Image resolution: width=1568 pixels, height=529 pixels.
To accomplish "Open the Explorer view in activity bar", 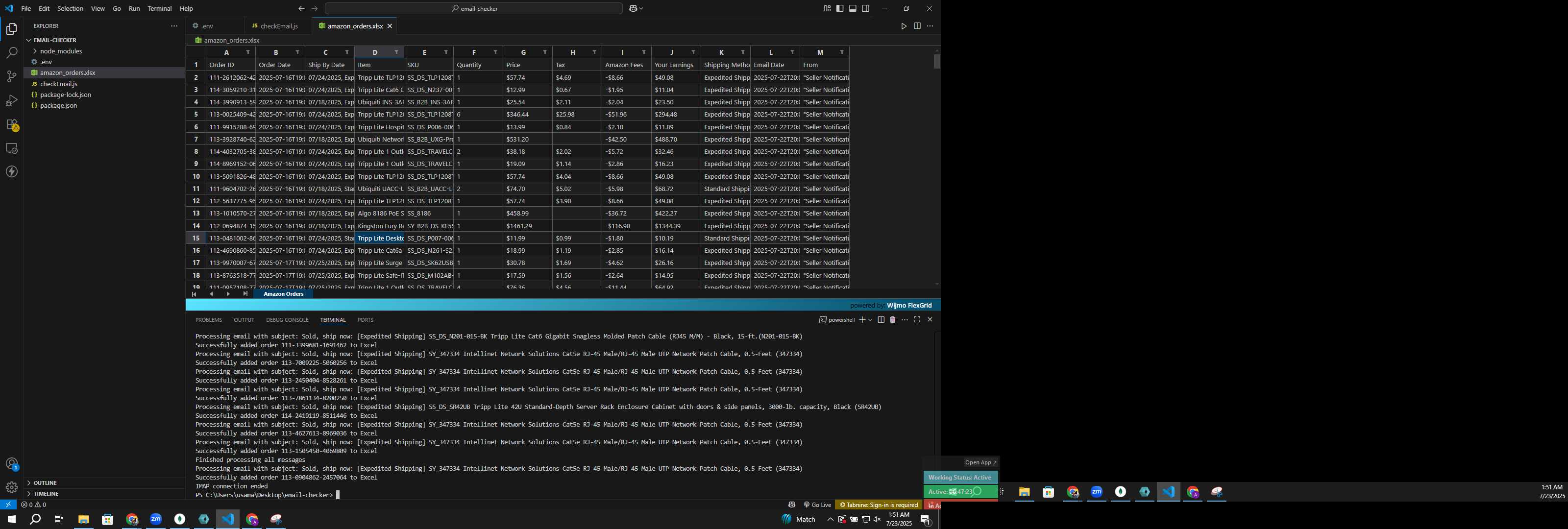I will pyautogui.click(x=12, y=28).
